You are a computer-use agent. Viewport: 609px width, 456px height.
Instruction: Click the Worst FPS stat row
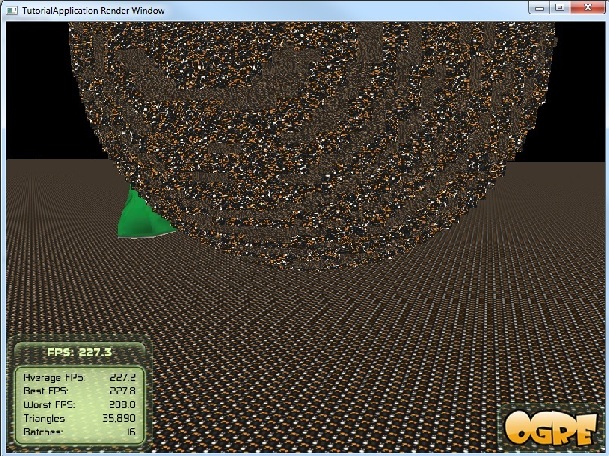(x=80, y=405)
